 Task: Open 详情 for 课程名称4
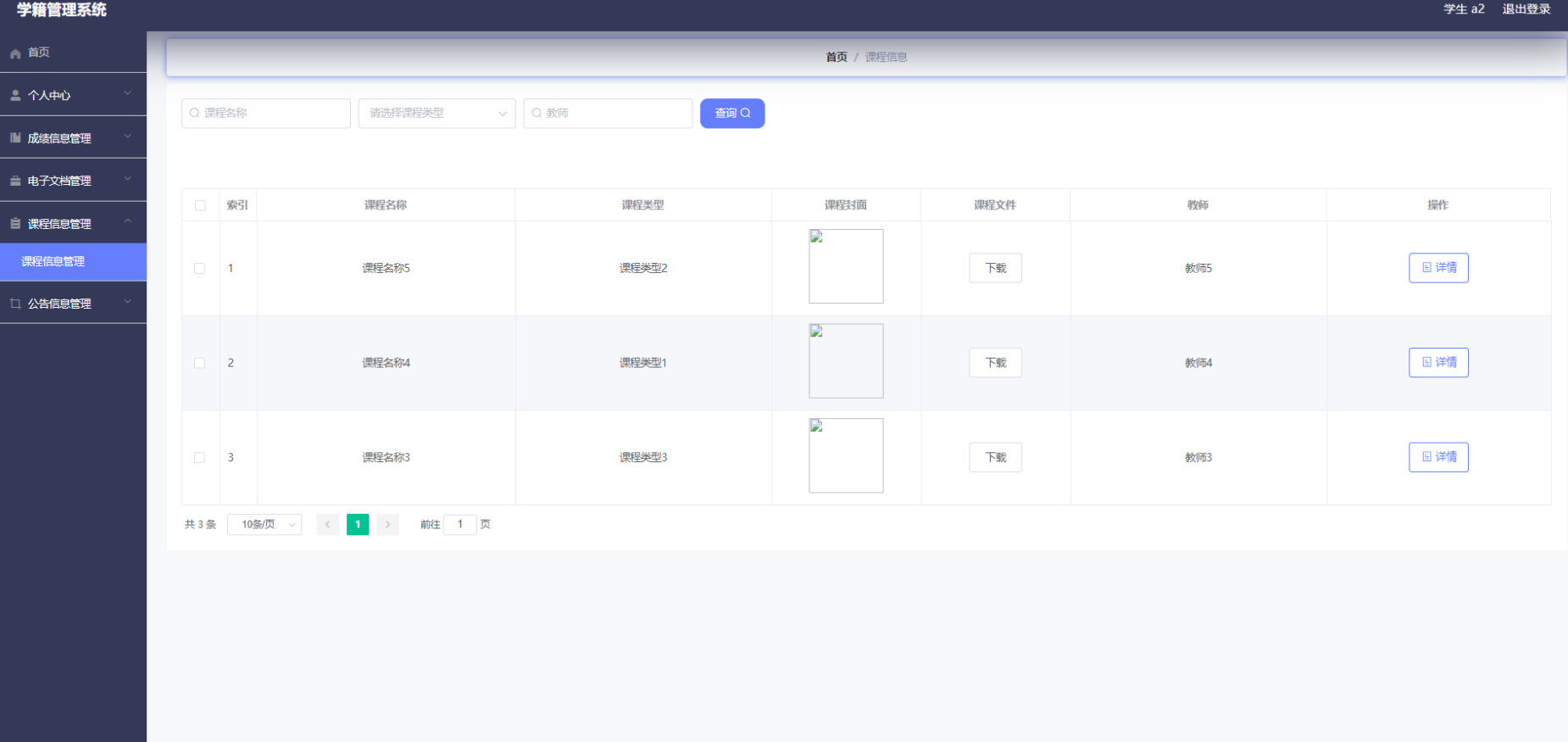point(1438,363)
